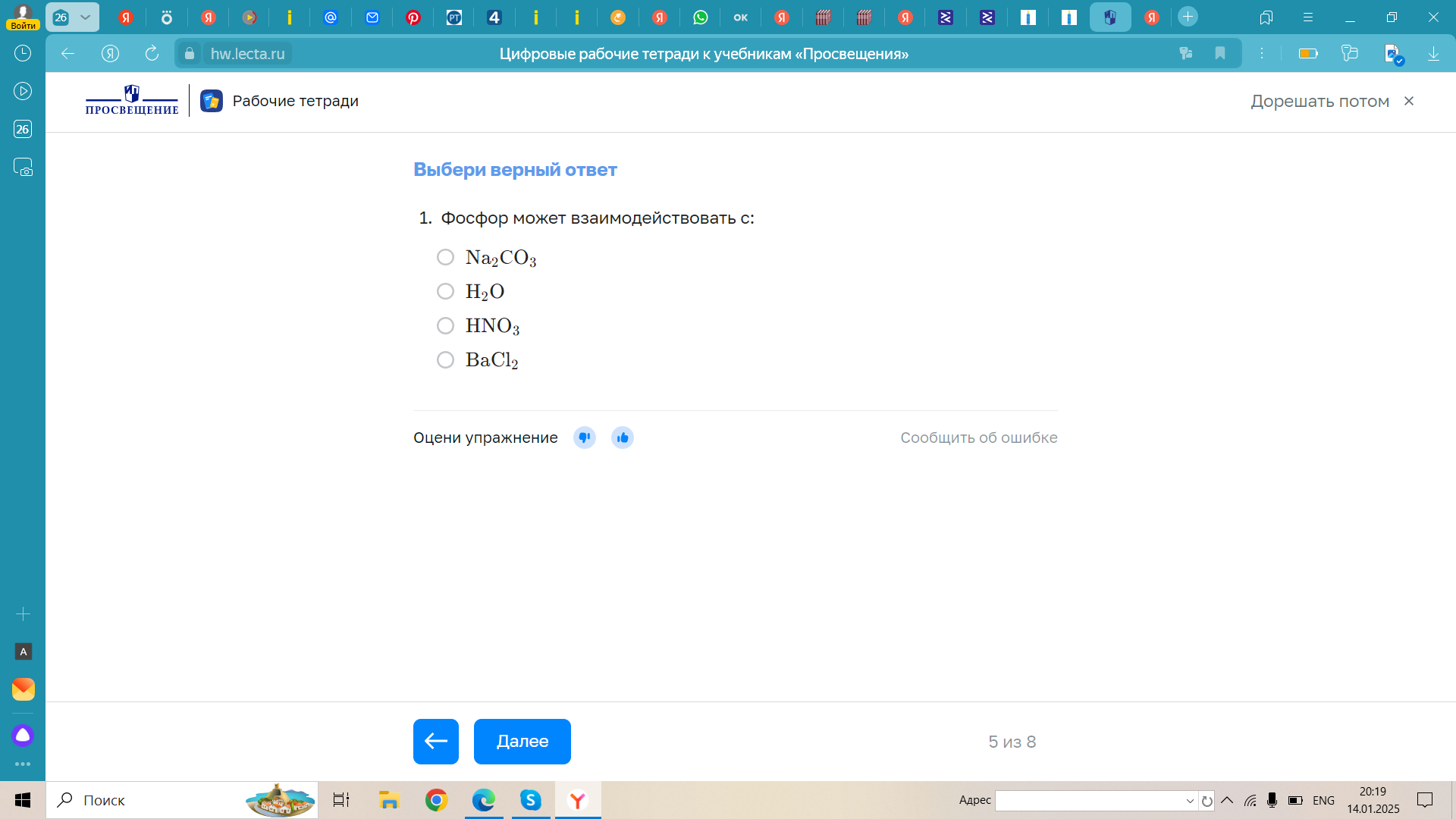1456x819 pixels.
Task: Open Alice assistant in sidebar
Action: (23, 735)
